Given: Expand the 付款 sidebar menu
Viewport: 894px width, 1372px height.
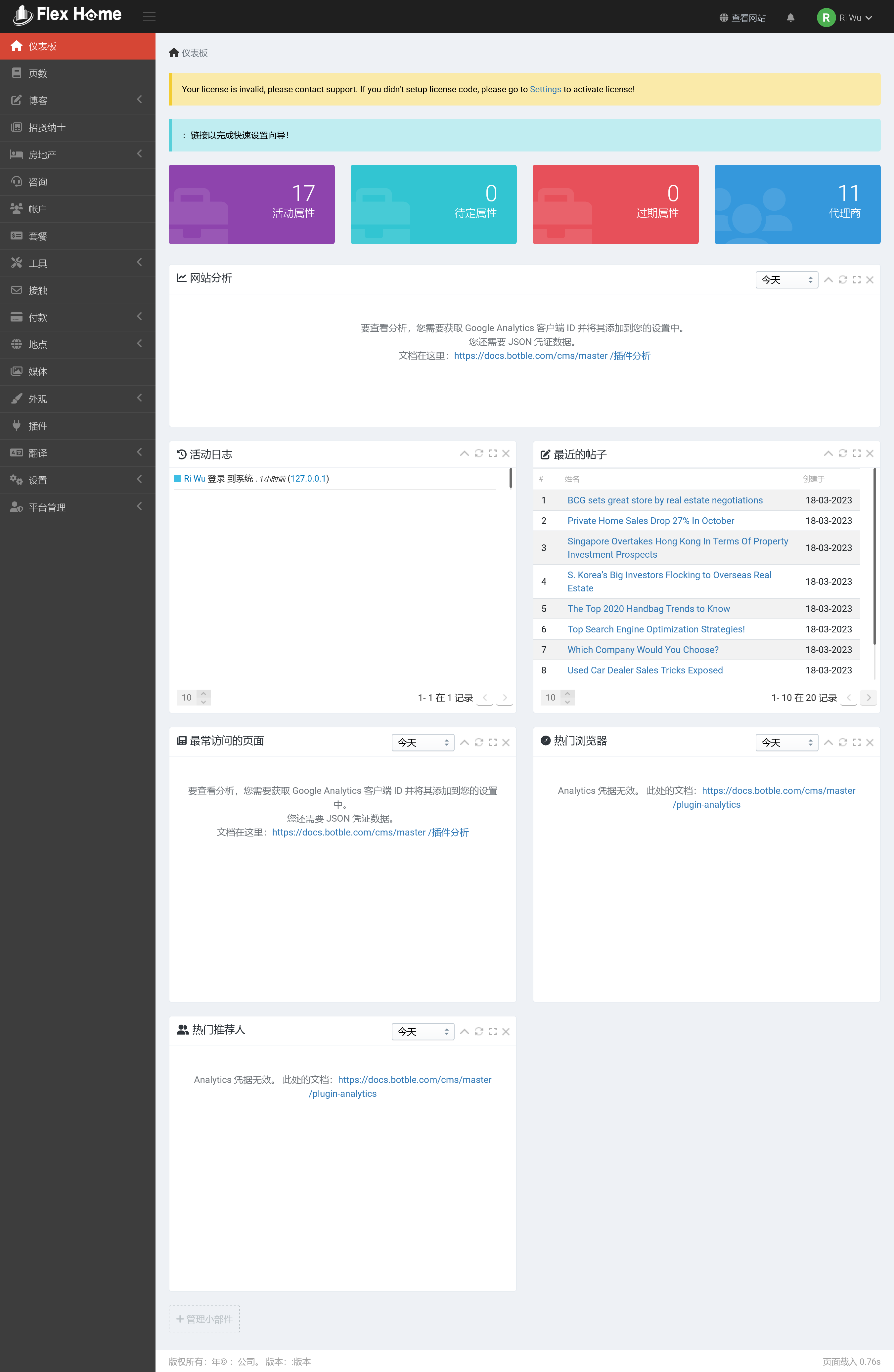Looking at the screenshot, I should tap(78, 317).
